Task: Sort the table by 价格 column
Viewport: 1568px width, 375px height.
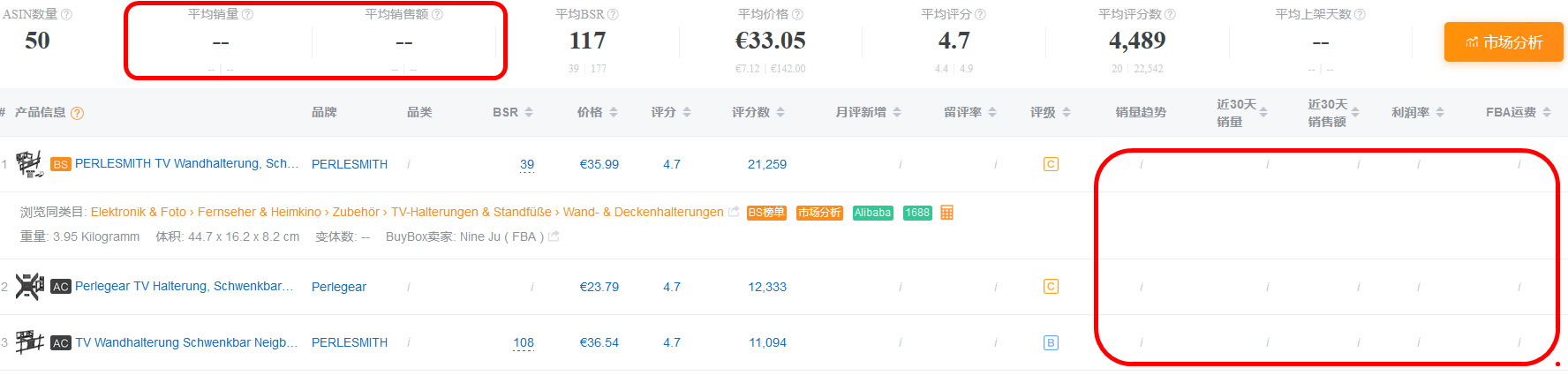Action: 597,112
